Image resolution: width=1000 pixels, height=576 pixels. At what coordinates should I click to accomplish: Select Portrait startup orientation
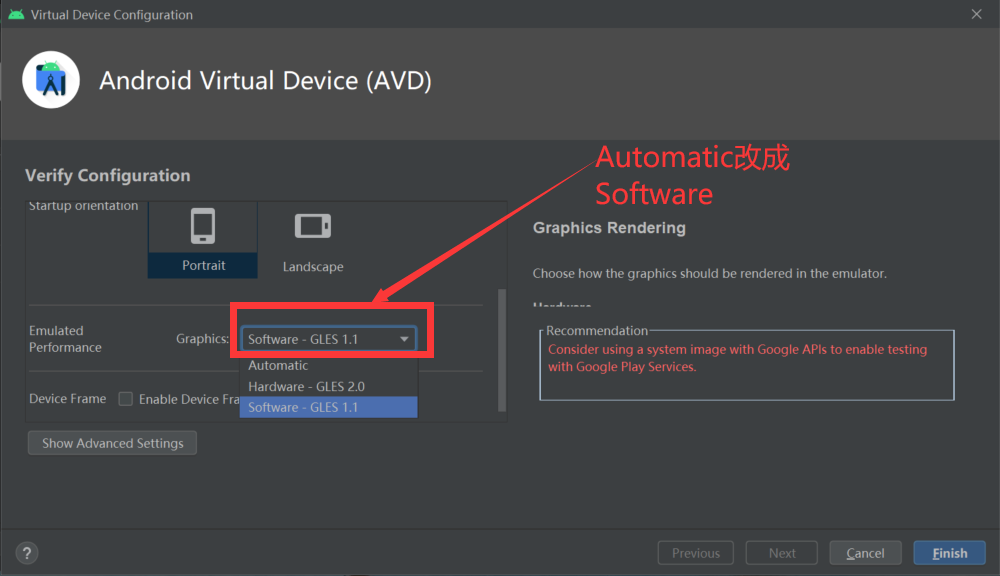point(203,240)
